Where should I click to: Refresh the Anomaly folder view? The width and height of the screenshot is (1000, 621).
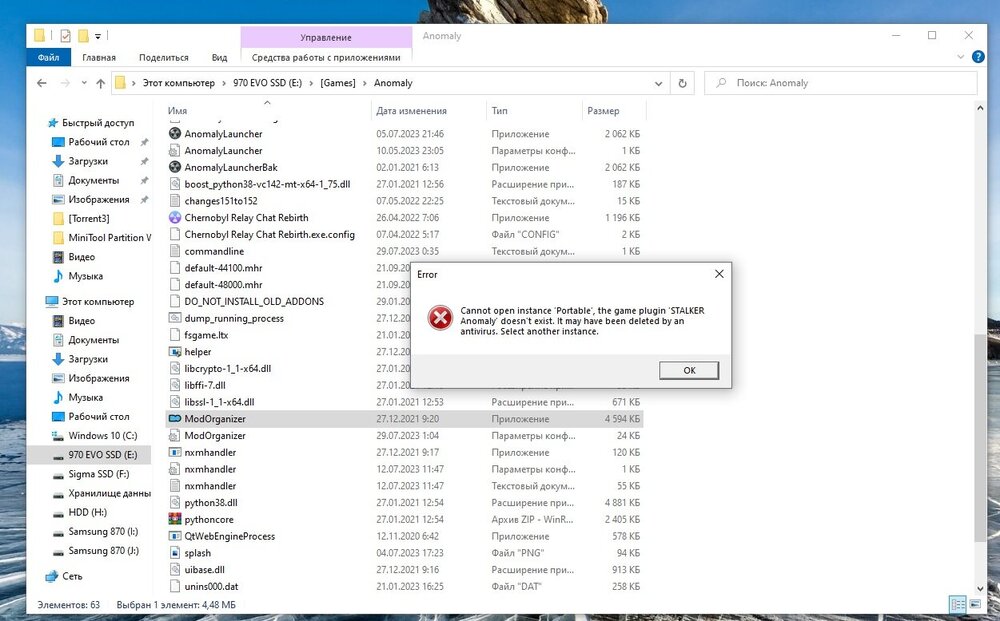tap(682, 83)
